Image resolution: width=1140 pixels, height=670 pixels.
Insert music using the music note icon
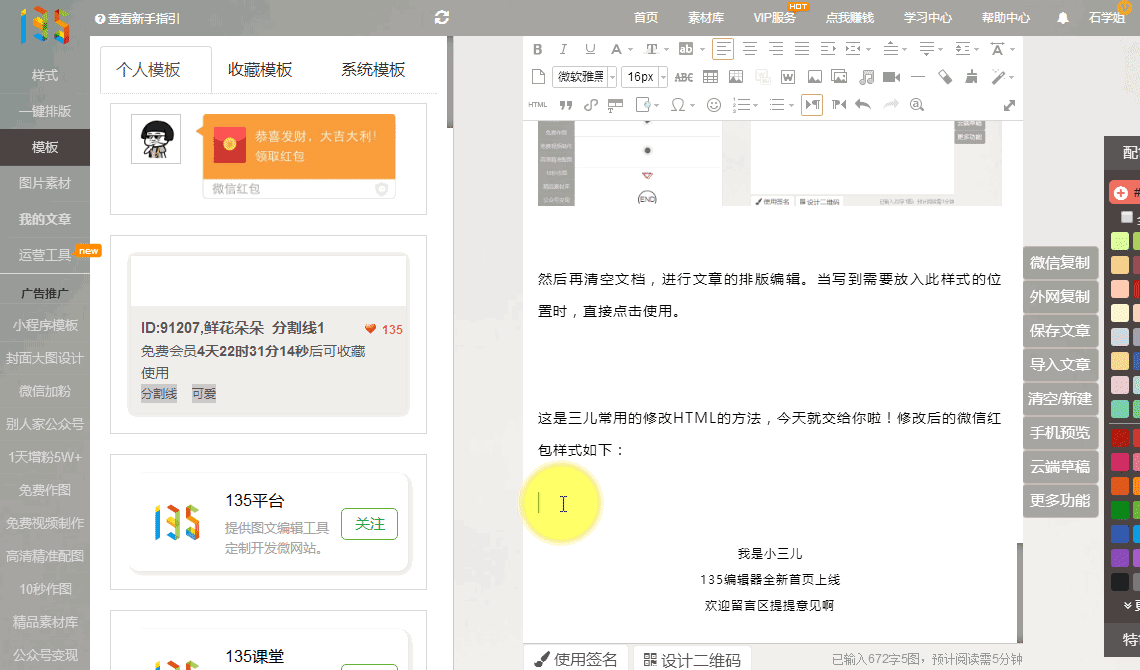866,77
